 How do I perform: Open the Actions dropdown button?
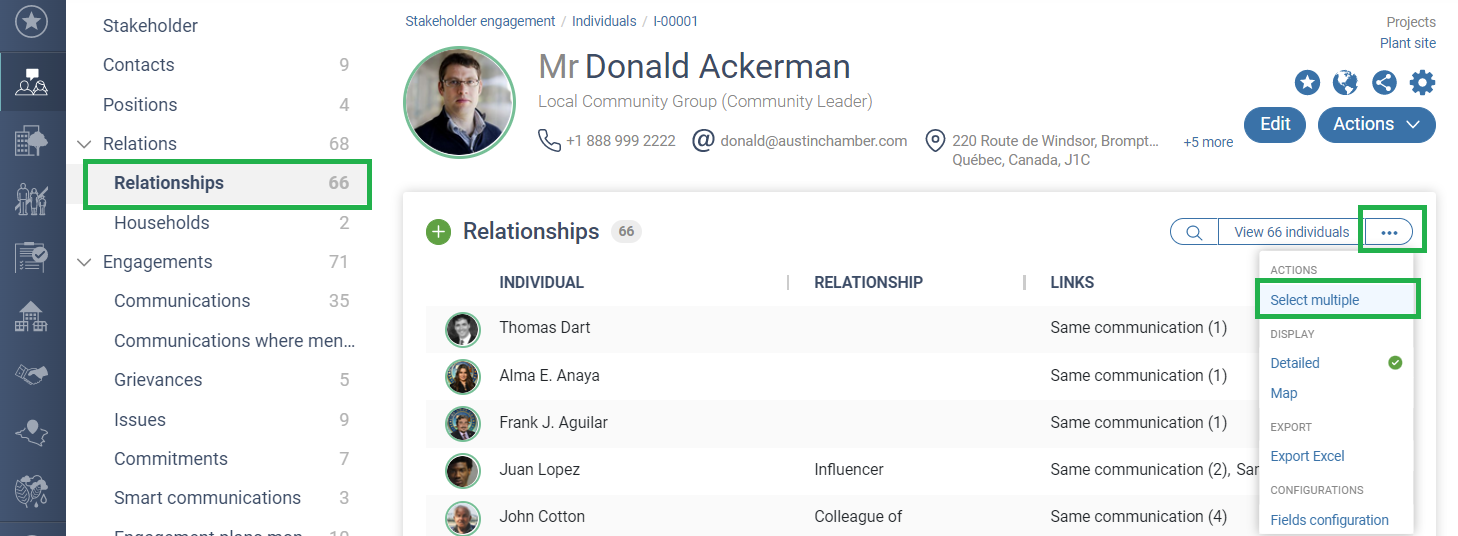pos(1376,124)
